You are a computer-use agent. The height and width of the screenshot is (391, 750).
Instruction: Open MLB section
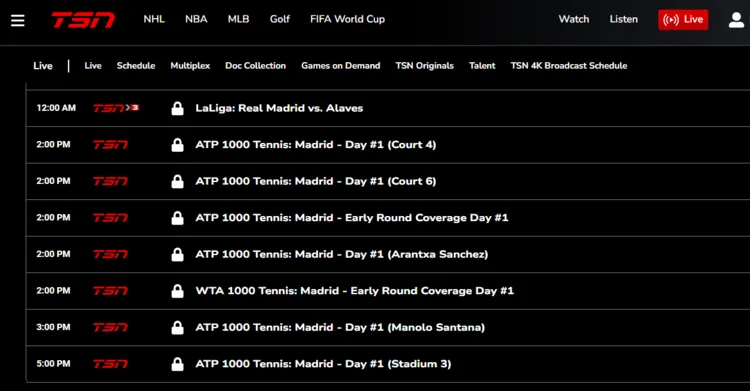click(238, 19)
